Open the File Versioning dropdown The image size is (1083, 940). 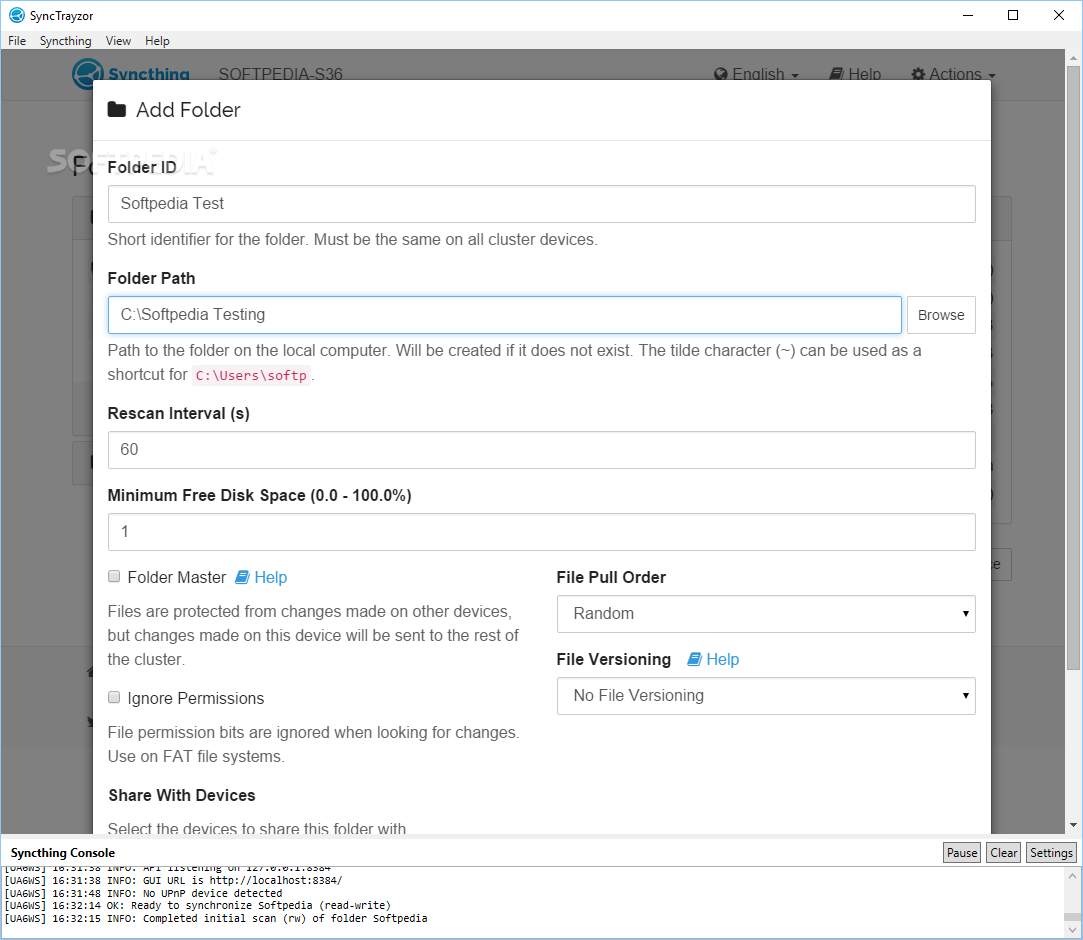coord(766,696)
